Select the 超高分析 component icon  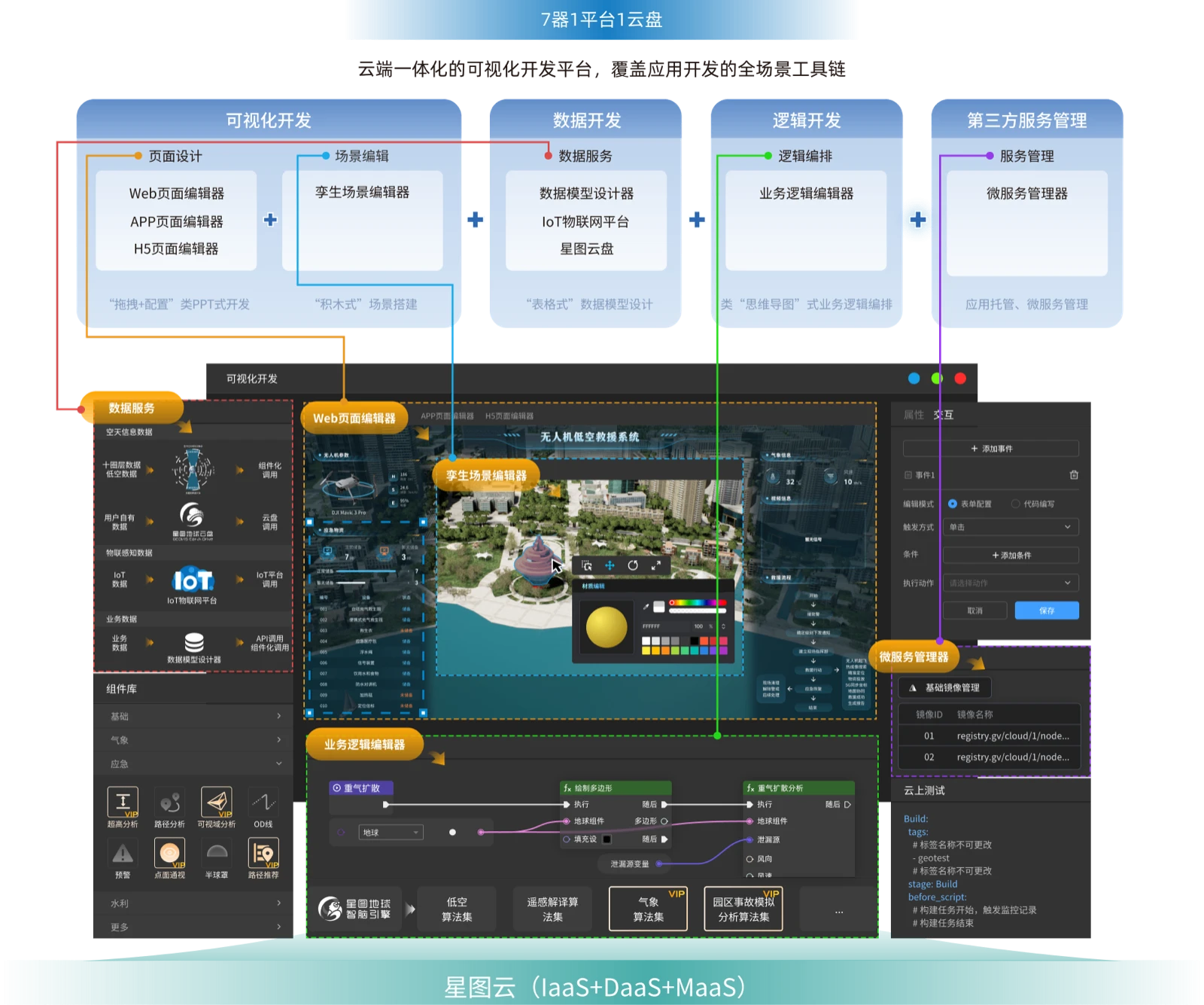tap(123, 802)
